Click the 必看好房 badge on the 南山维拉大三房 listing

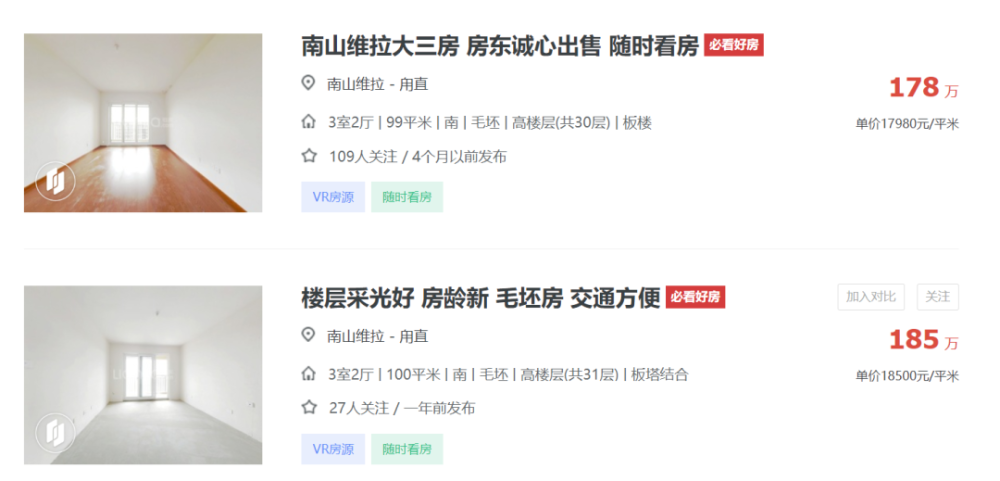(x=734, y=45)
